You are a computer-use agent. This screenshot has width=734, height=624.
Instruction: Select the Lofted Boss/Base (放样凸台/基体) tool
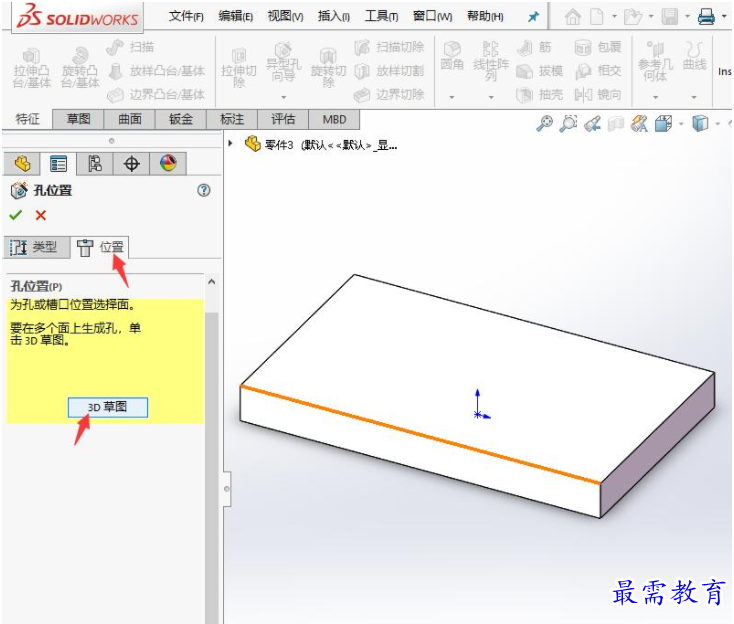tap(156, 71)
